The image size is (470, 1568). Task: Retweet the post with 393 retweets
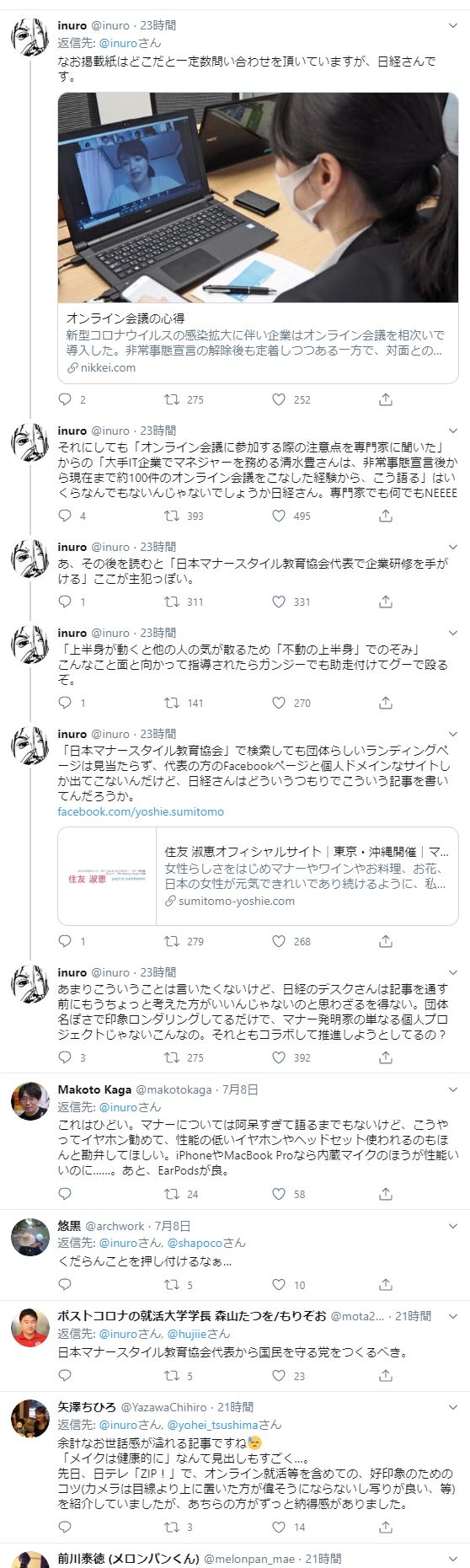[171, 516]
